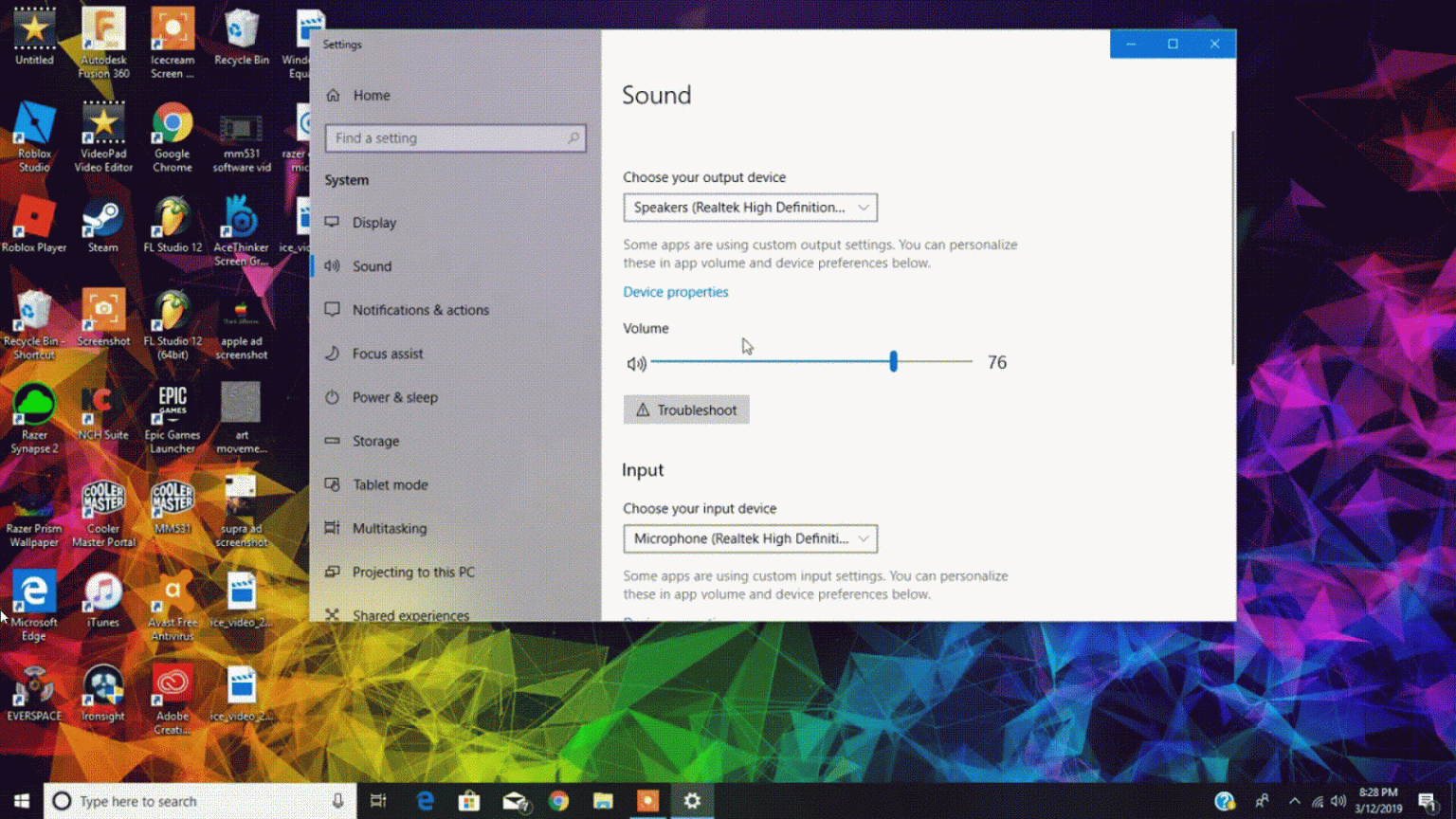
Task: Select the Steam desktop icon
Action: 103,226
